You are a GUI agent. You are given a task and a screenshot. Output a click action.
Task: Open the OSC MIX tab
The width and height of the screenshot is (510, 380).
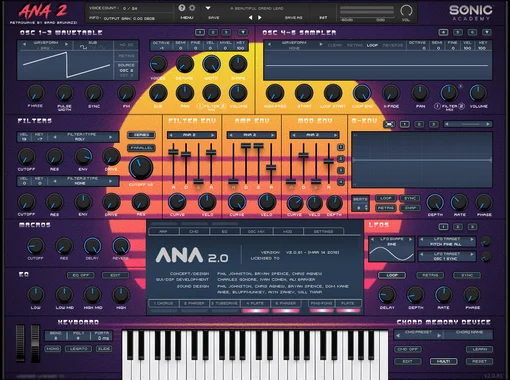[256, 231]
